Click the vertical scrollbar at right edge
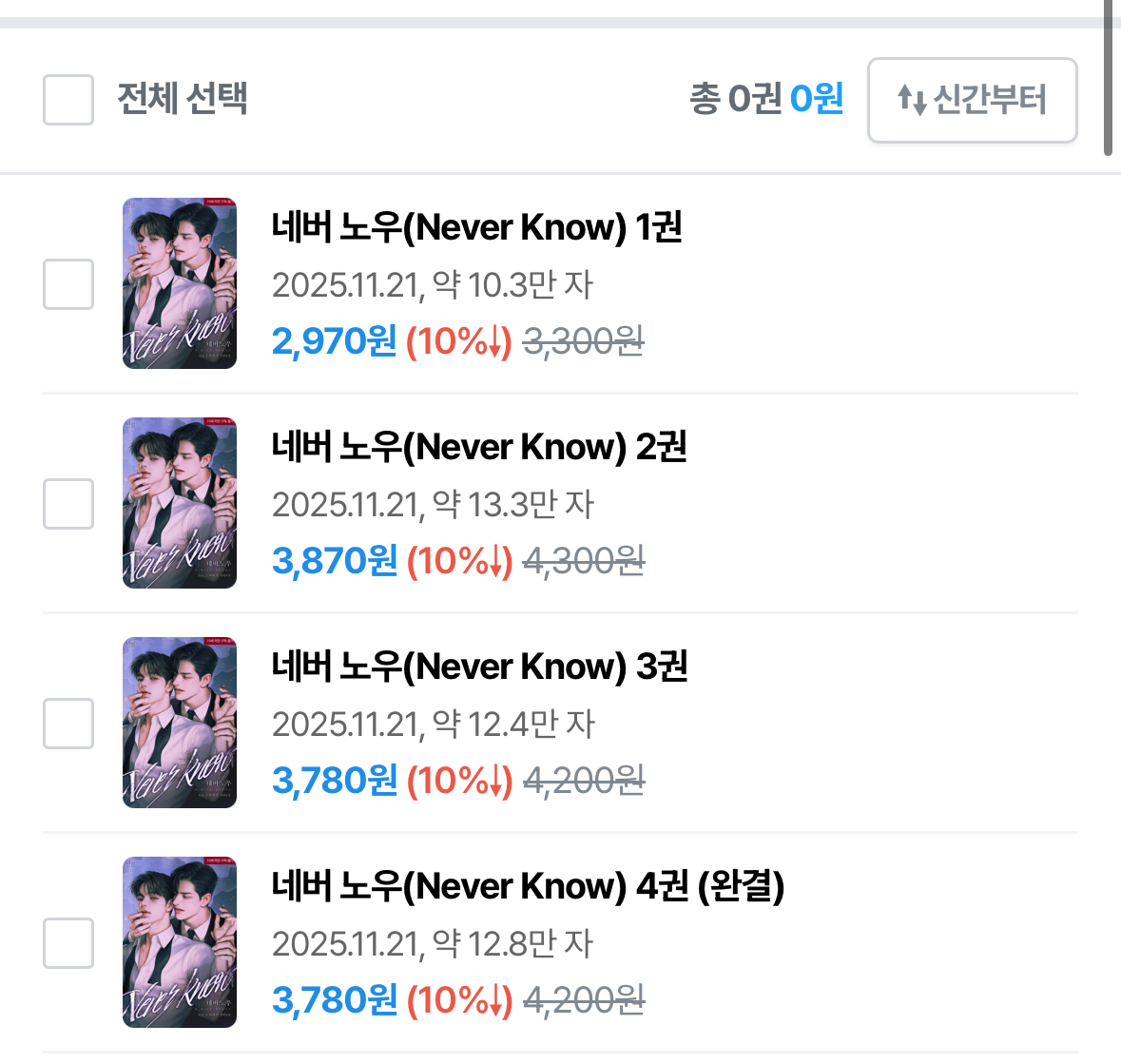 1108,77
